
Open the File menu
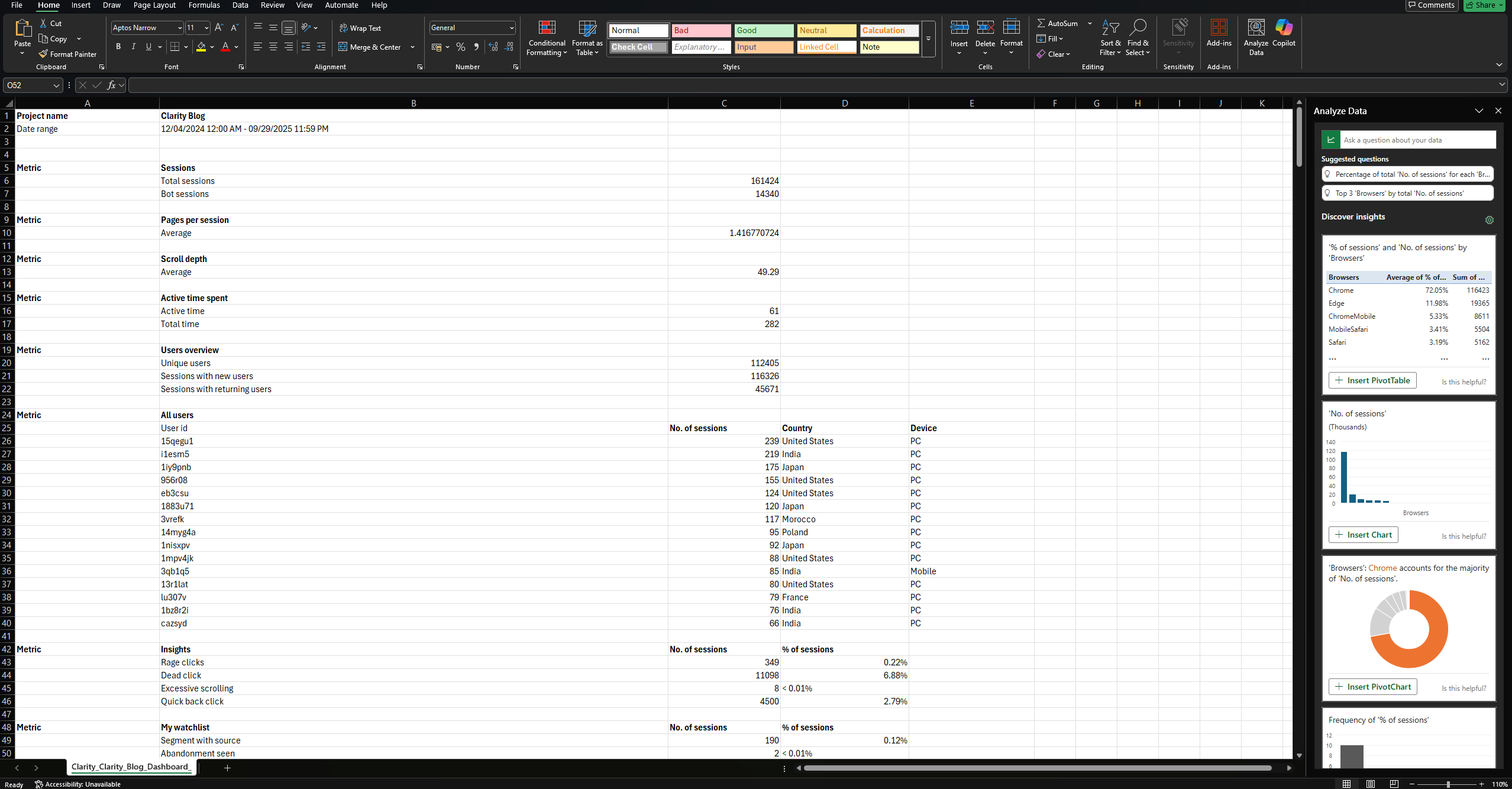(x=17, y=5)
